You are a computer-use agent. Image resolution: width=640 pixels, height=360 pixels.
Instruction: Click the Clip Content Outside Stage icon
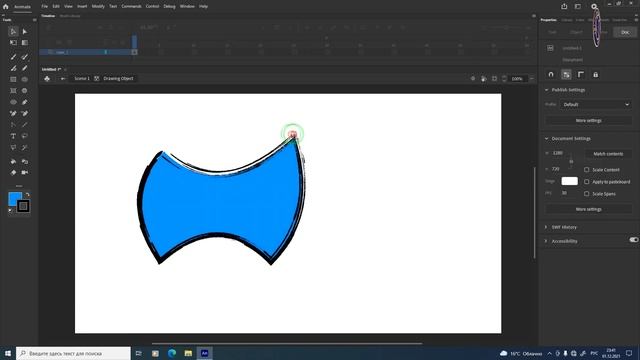[x=494, y=78]
